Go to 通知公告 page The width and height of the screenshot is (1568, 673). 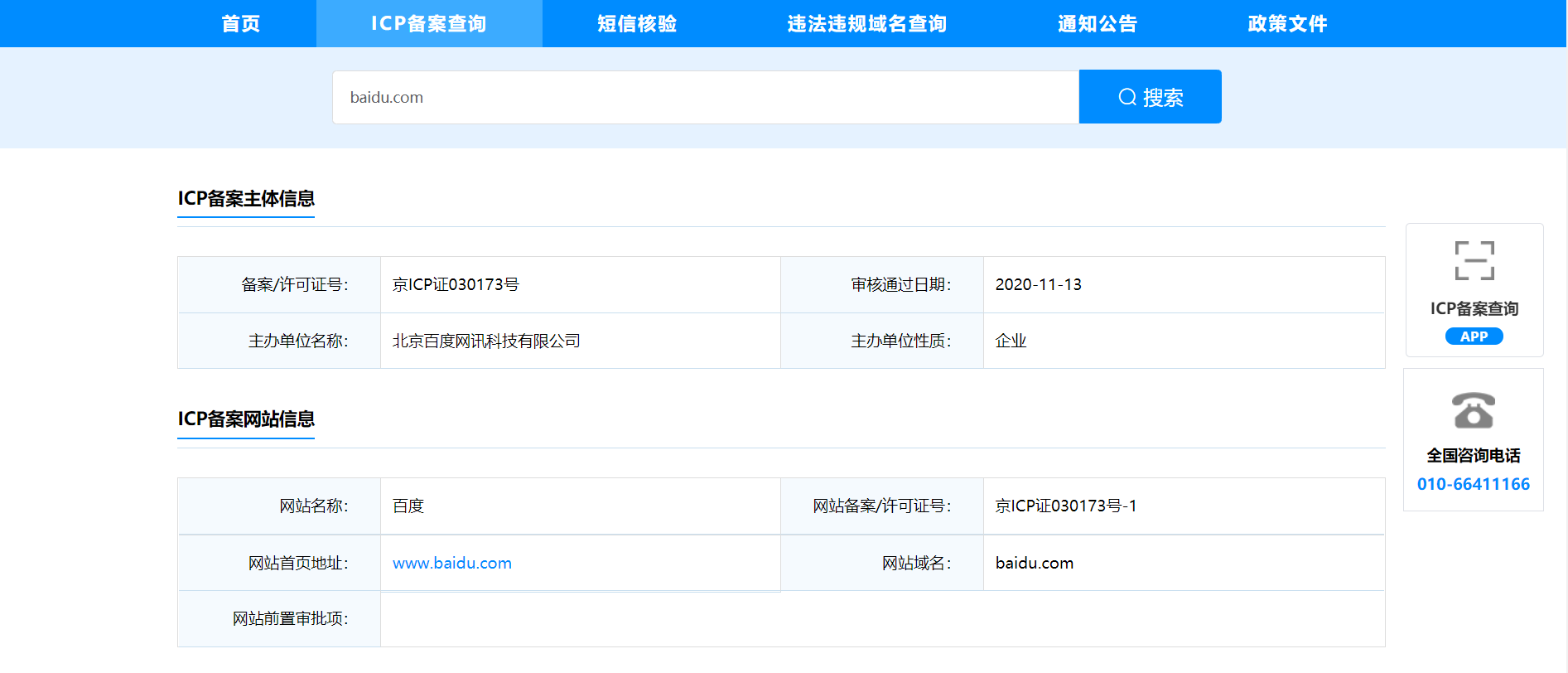[1098, 24]
